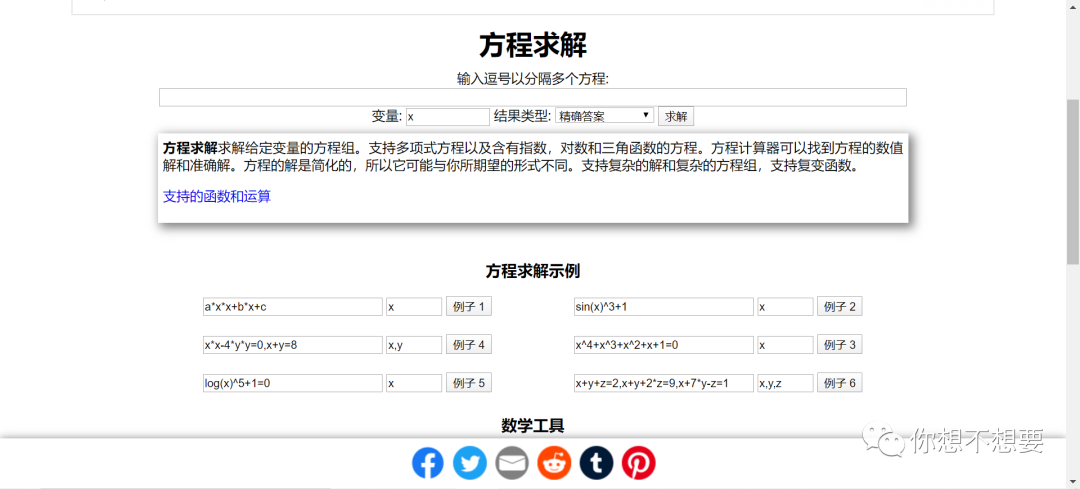The height and width of the screenshot is (489, 1080).
Task: Open the 结果类型 dropdown showing 精确答案
Action: [604, 116]
